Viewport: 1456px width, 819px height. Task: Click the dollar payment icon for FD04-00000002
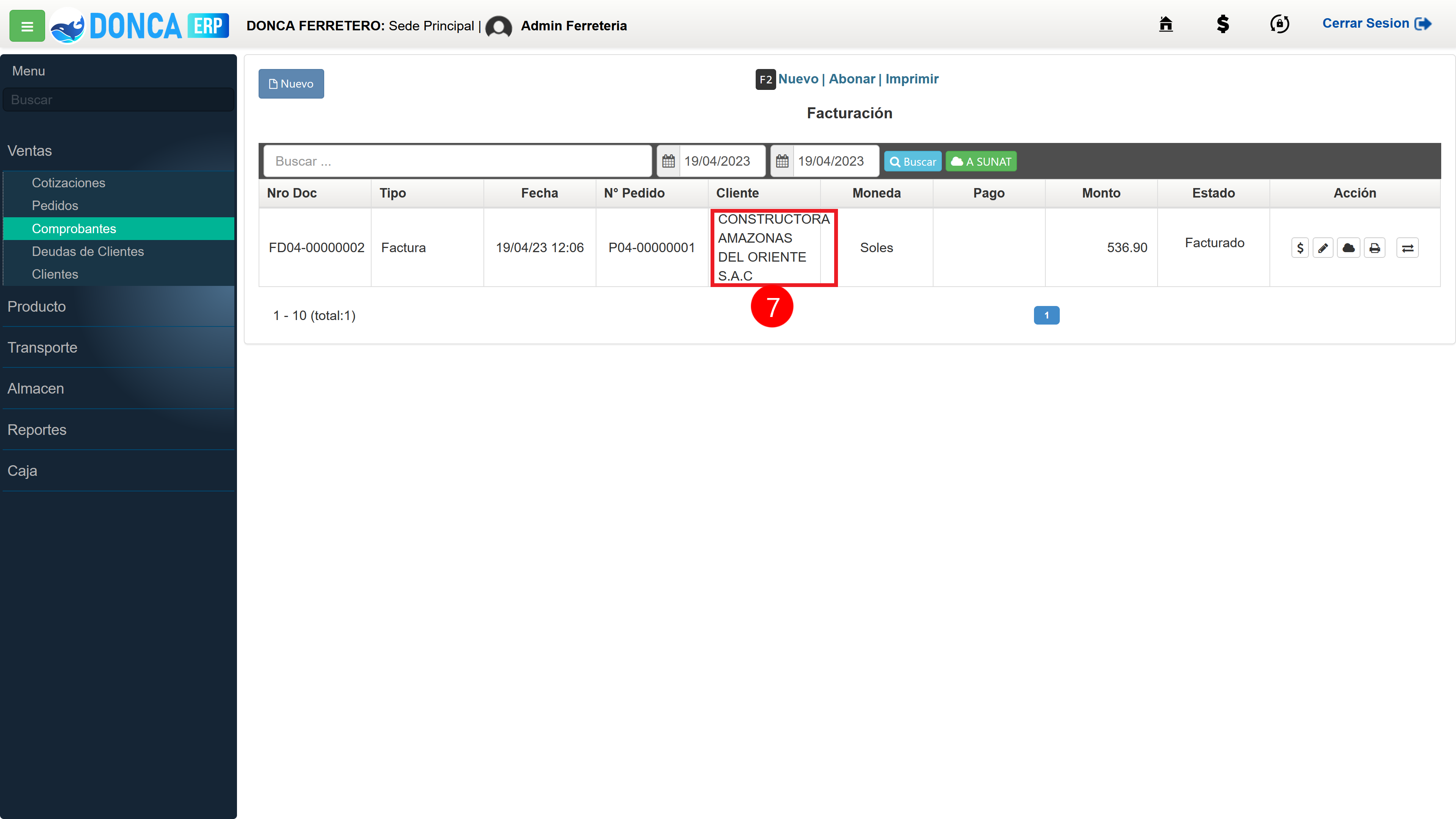(1300, 248)
